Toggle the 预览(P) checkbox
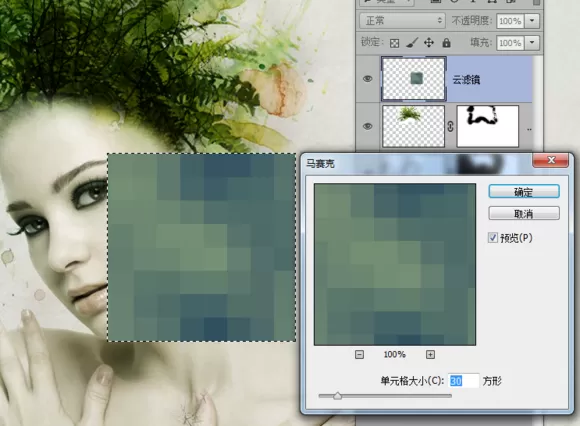 click(493, 238)
